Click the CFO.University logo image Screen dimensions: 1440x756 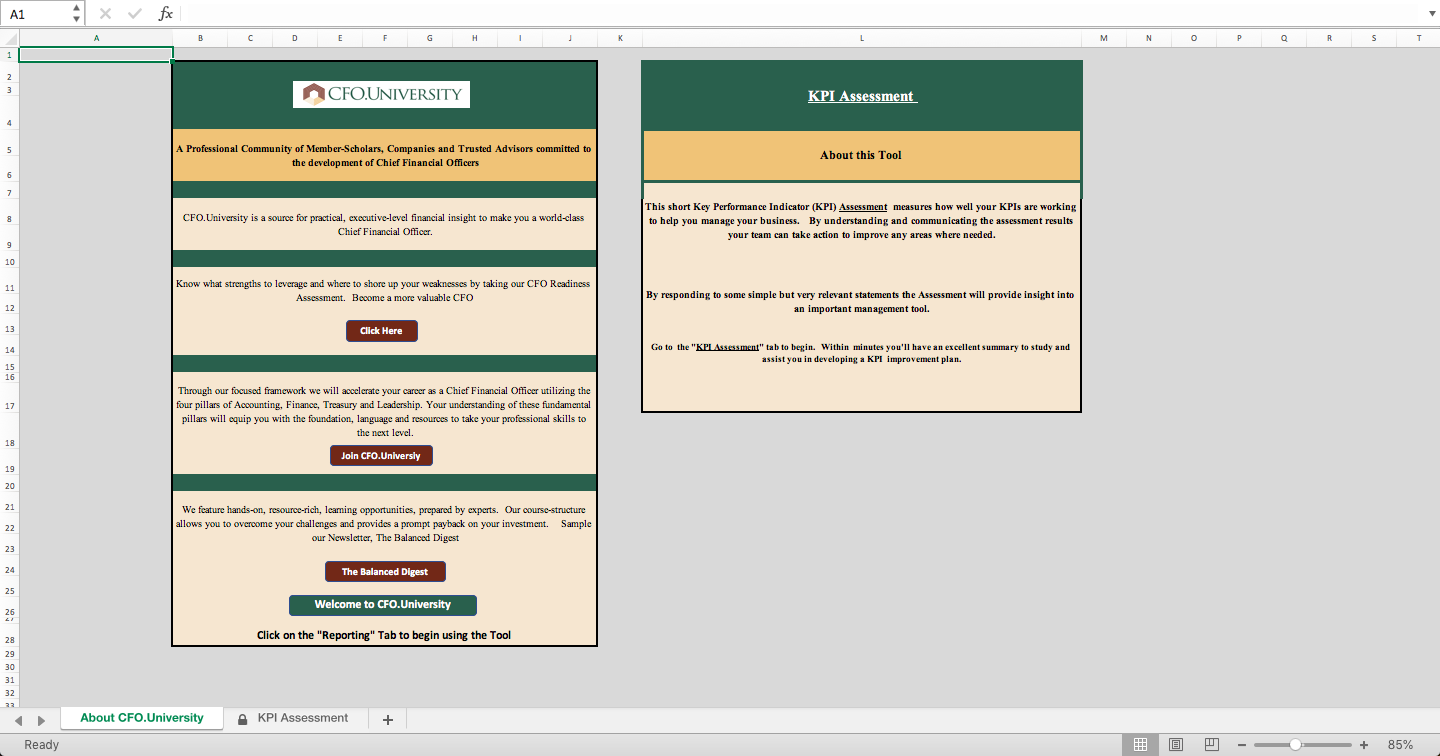(381, 94)
